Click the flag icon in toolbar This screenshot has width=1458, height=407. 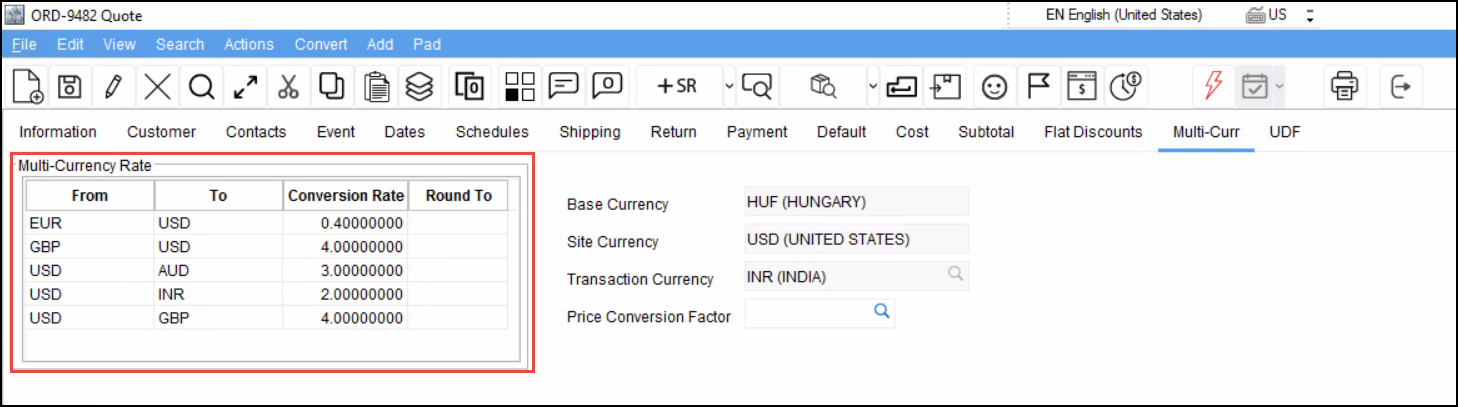pyautogui.click(x=1038, y=87)
